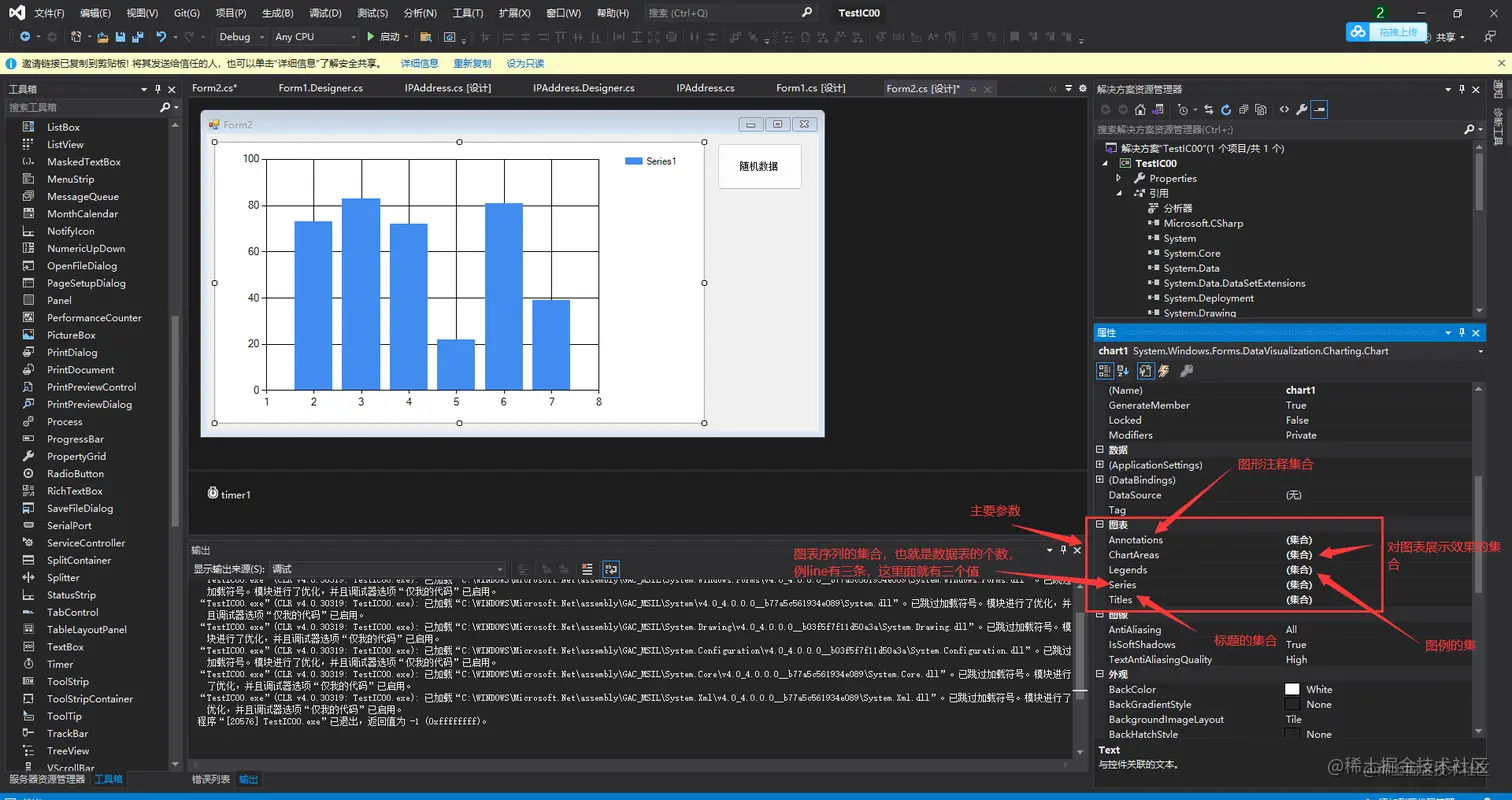
Task: Clear all output icon in Output panel
Action: pos(587,569)
